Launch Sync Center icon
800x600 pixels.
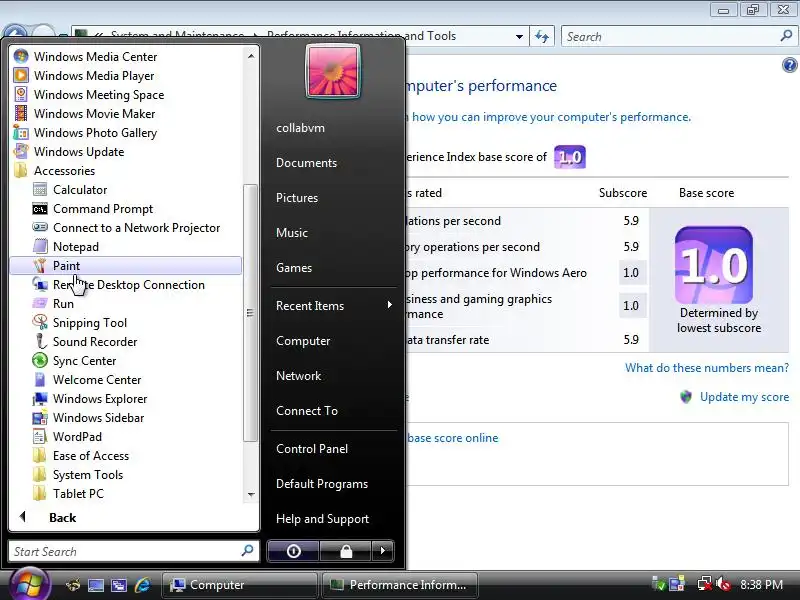tap(40, 360)
